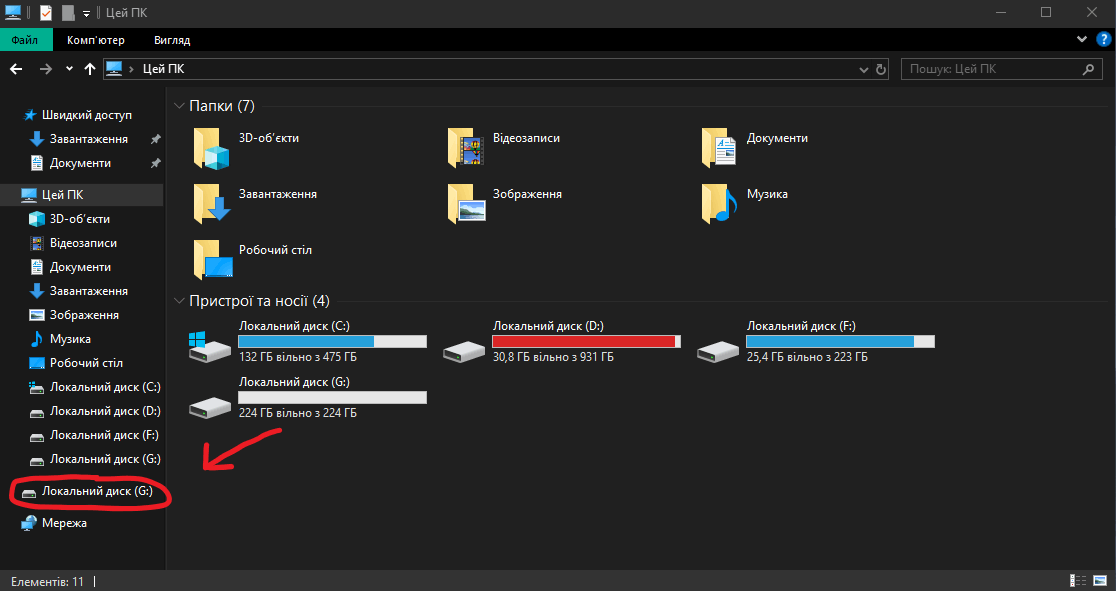Select top-level Локальний диск (G:) listed before Мережа
This screenshot has width=1116, height=591.
click(x=97, y=491)
